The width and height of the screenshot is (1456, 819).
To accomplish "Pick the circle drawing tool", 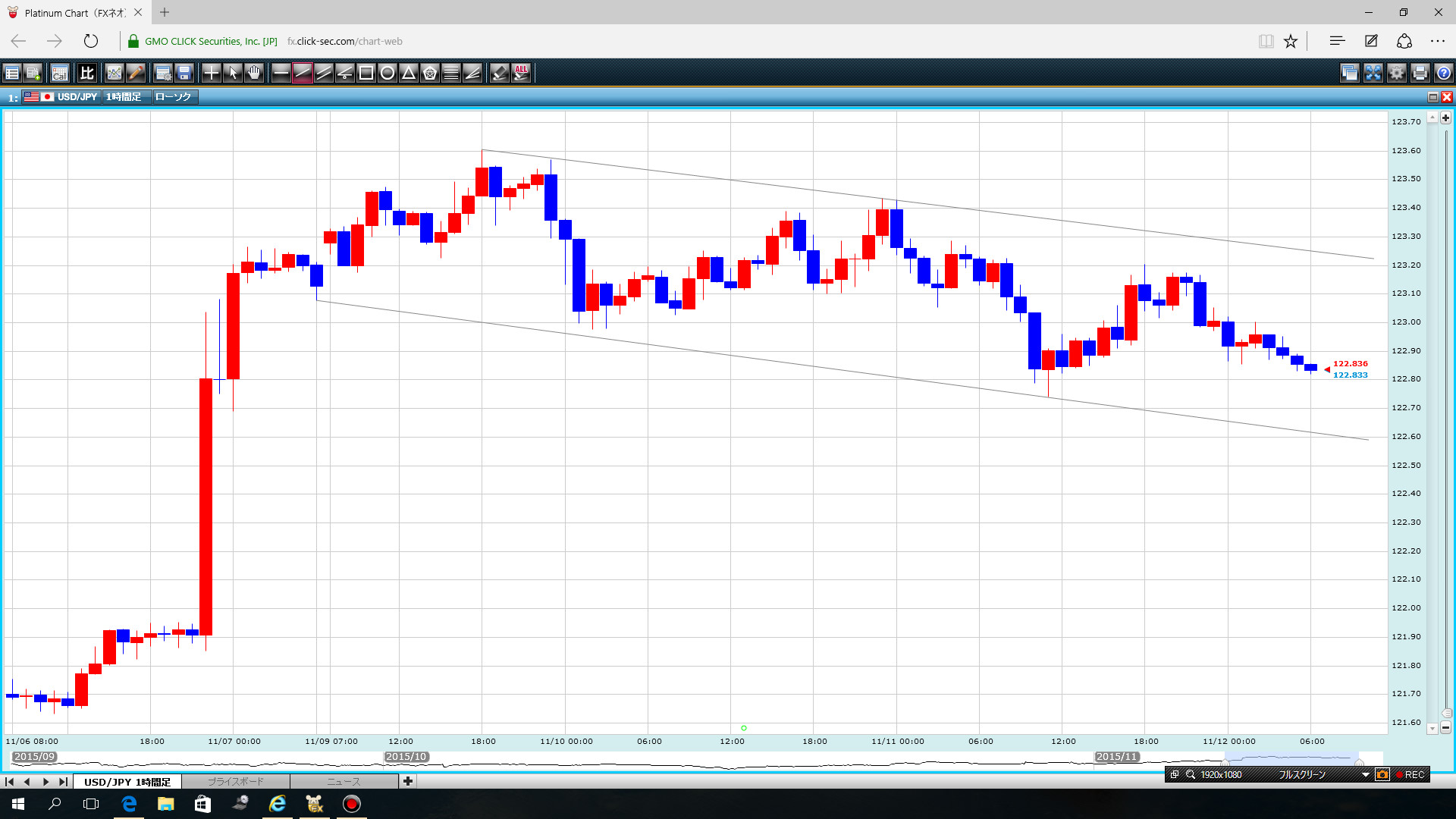I will click(x=387, y=73).
